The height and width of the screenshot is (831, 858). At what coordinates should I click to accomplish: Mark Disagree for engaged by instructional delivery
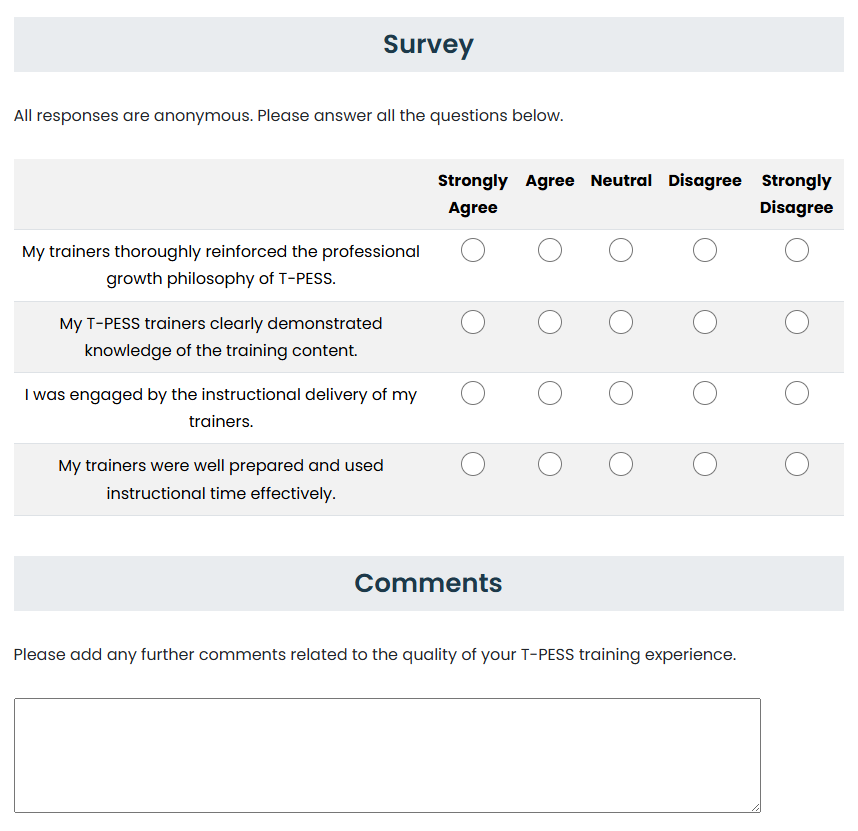[x=705, y=393]
